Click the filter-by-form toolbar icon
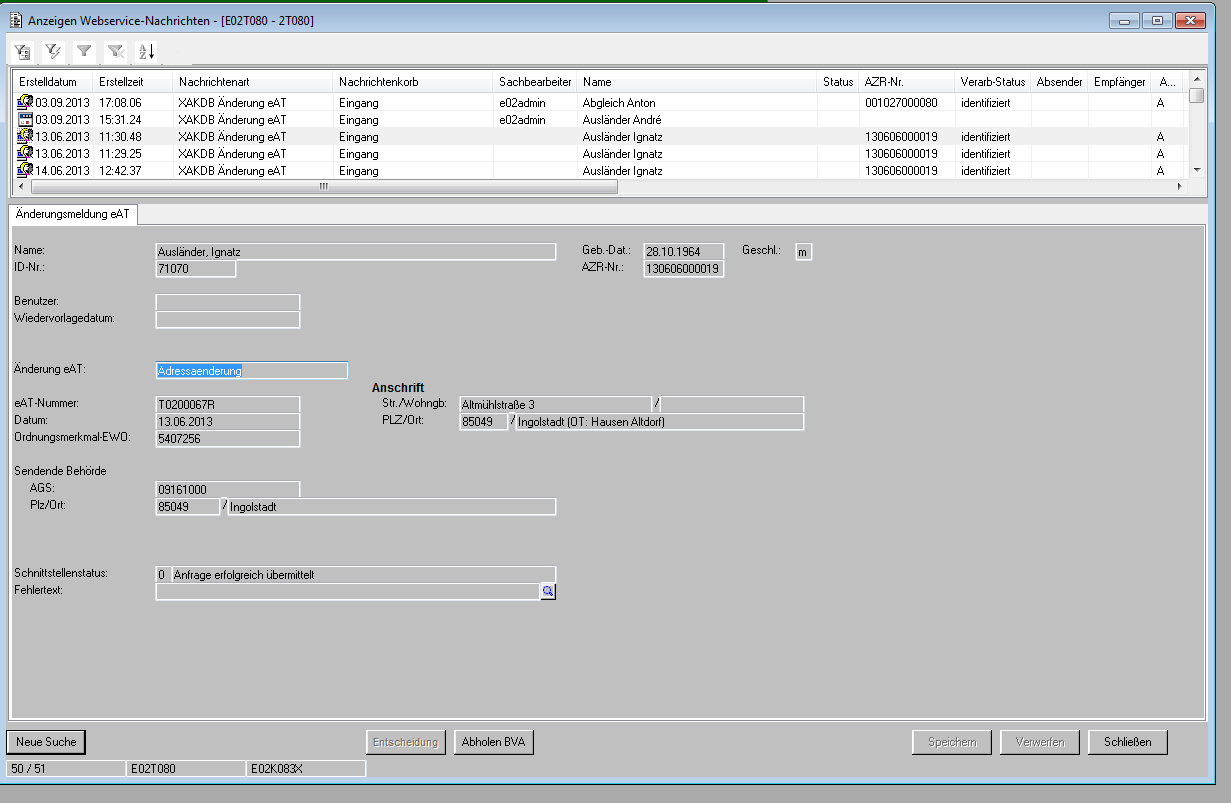This screenshot has height=803, width=1231. (23, 51)
